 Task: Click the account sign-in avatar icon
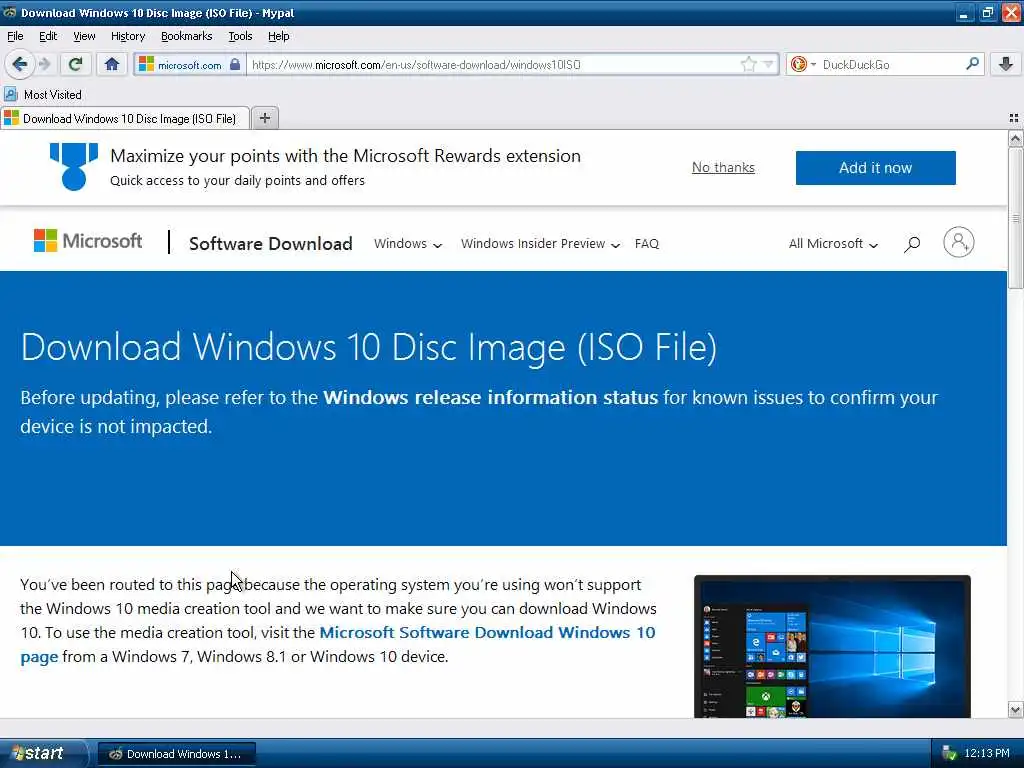pos(958,242)
